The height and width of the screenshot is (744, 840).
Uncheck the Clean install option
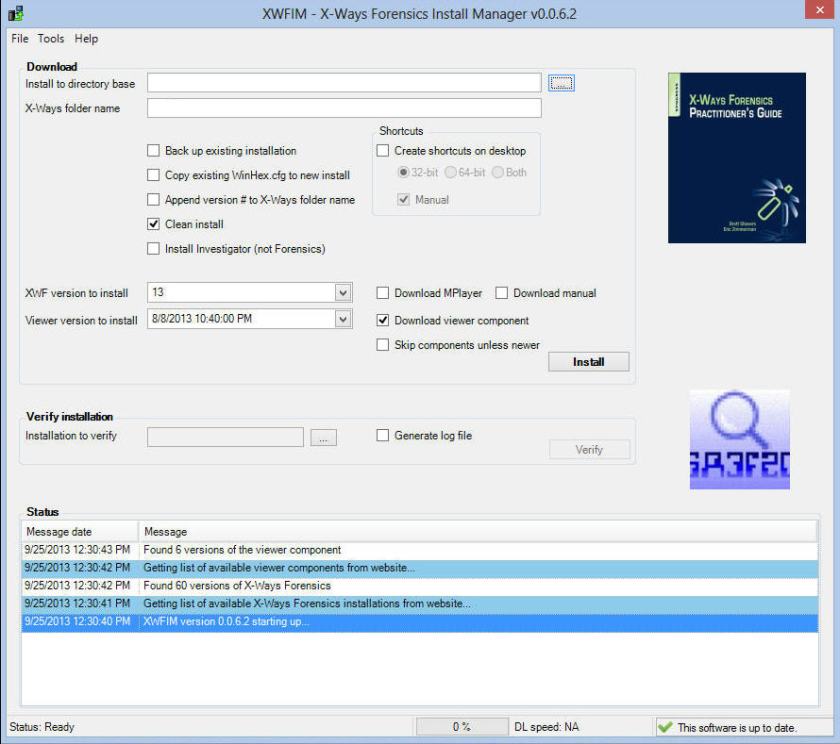coord(154,224)
